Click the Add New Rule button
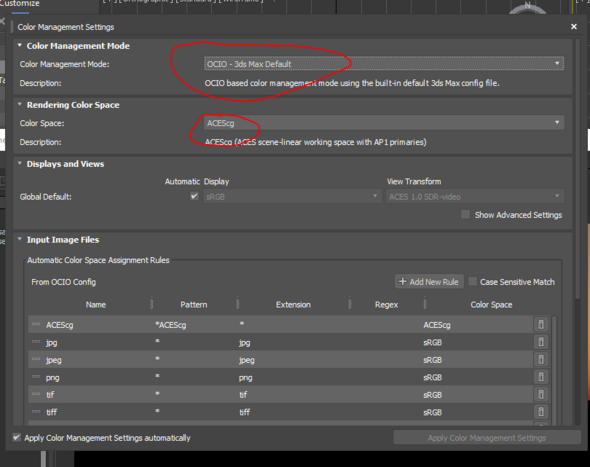The height and width of the screenshot is (467, 590). 429,281
